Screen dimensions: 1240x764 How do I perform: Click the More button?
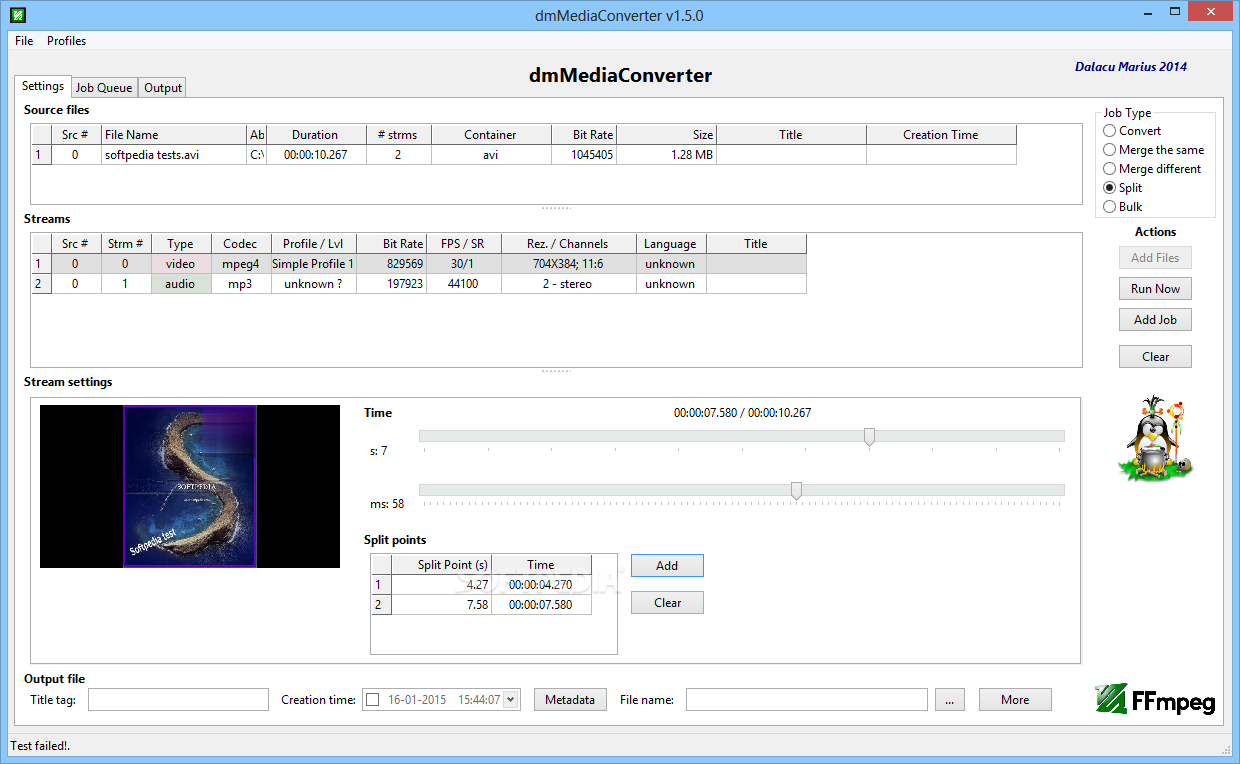1015,700
